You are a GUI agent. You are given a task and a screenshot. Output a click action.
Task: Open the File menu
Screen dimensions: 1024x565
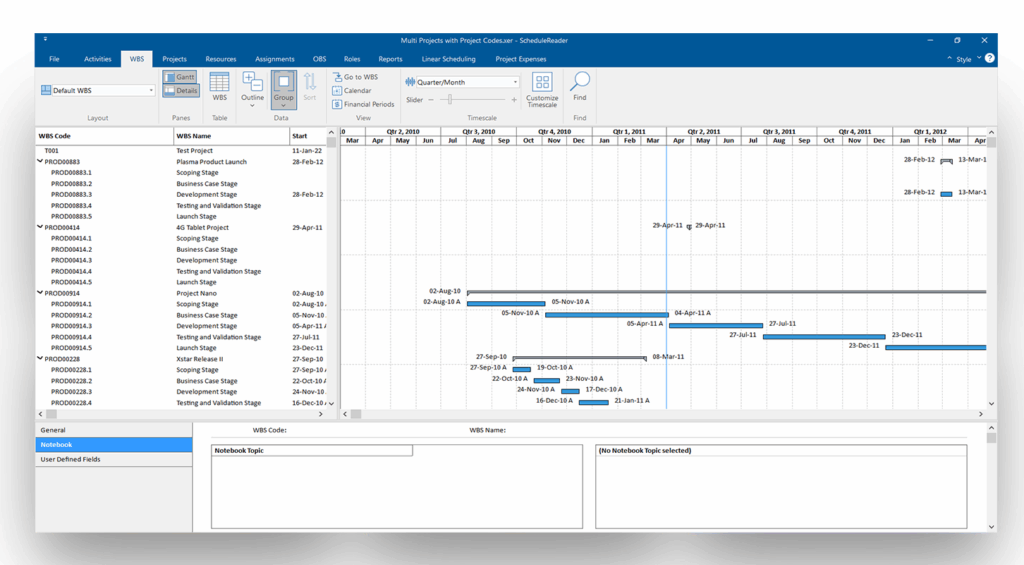[54, 59]
